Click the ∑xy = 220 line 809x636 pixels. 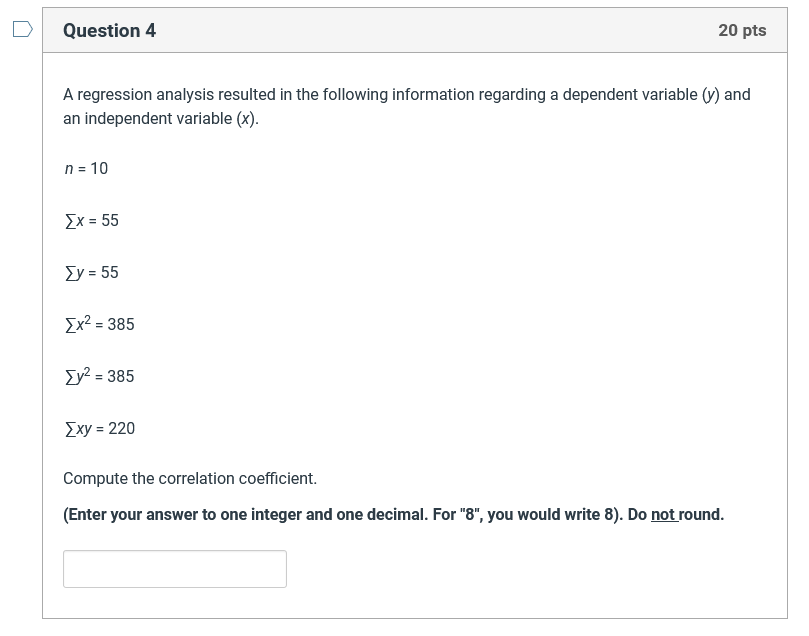point(100,428)
